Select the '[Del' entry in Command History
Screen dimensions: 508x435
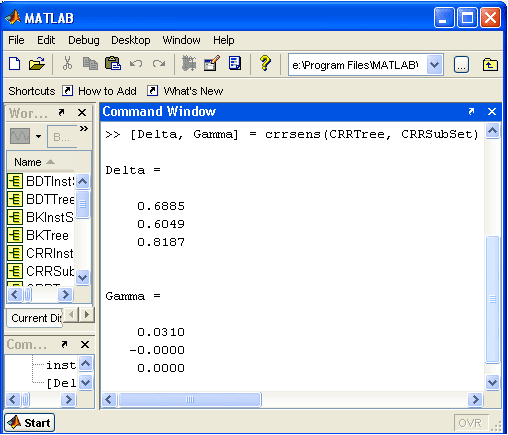click(x=61, y=383)
